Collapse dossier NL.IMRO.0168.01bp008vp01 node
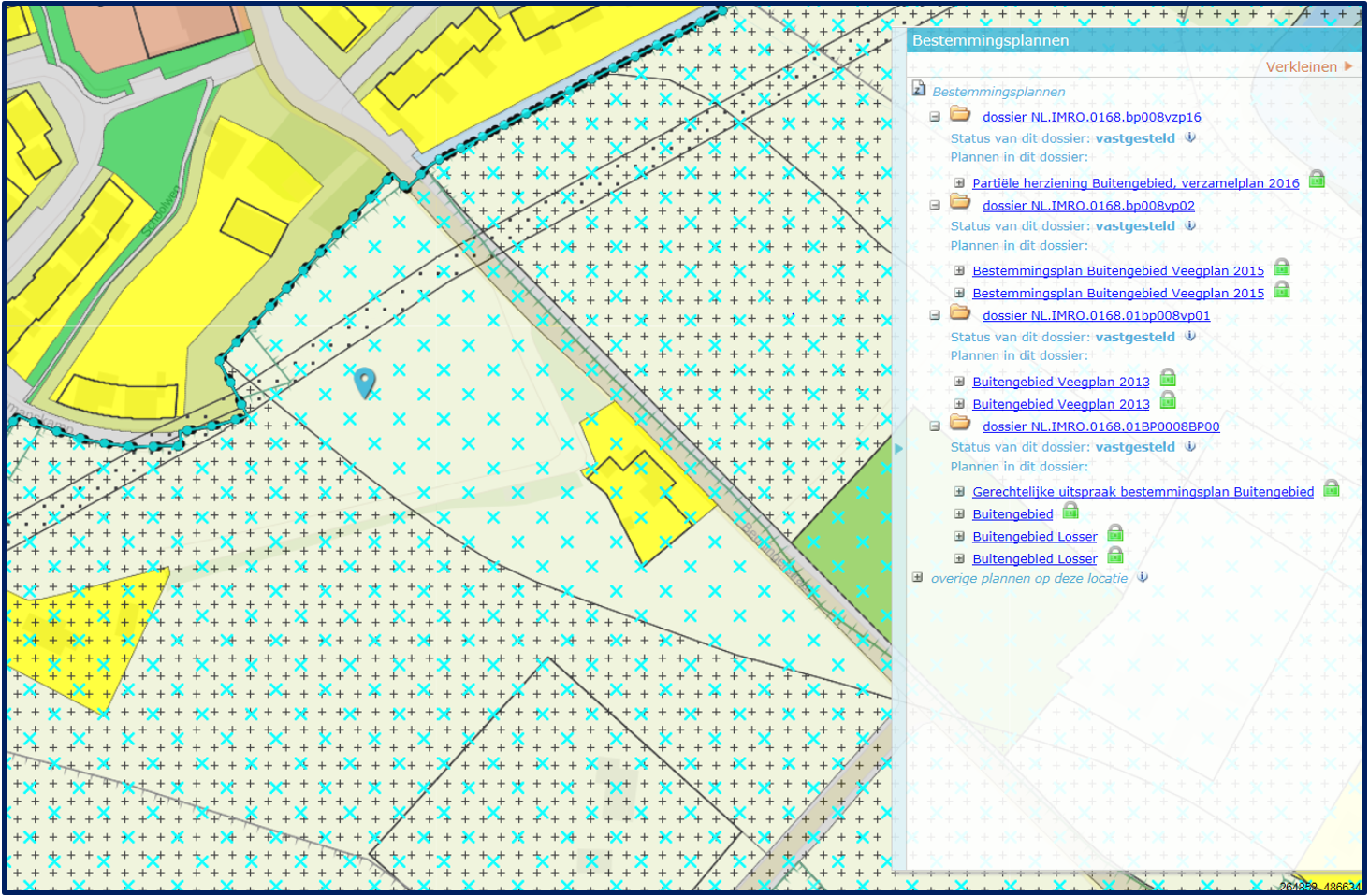Screen dimensions: 1369x896 coord(935,316)
